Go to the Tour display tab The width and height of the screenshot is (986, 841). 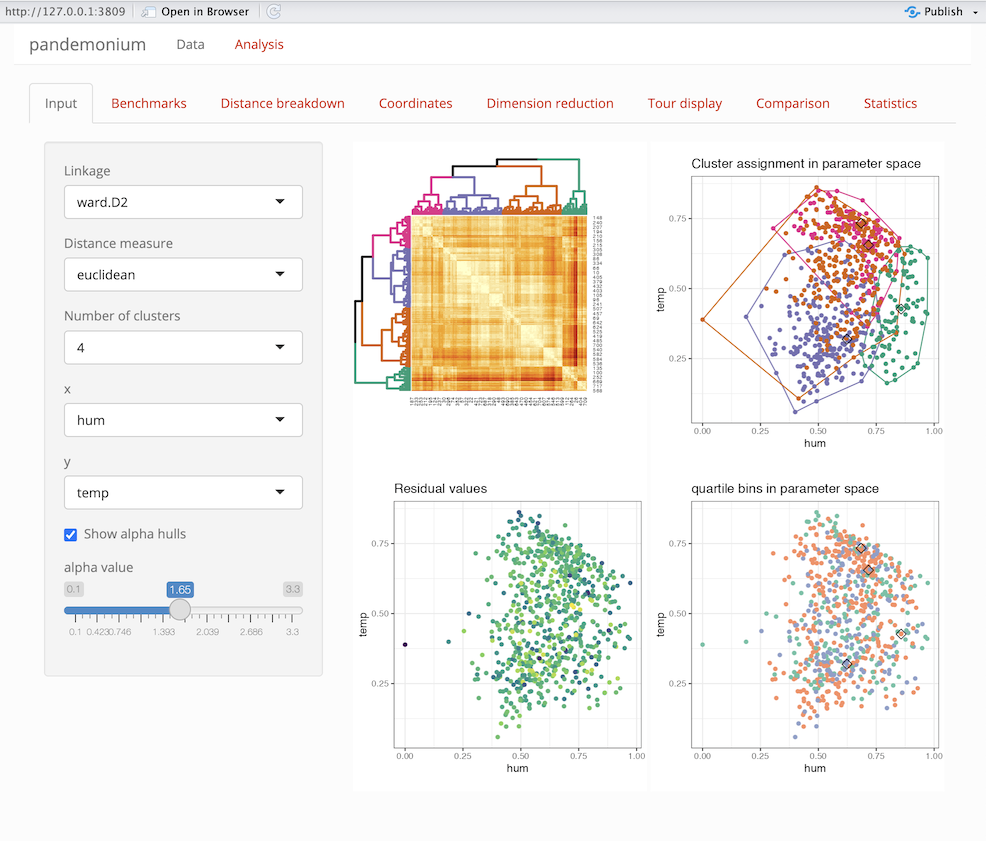pos(684,103)
